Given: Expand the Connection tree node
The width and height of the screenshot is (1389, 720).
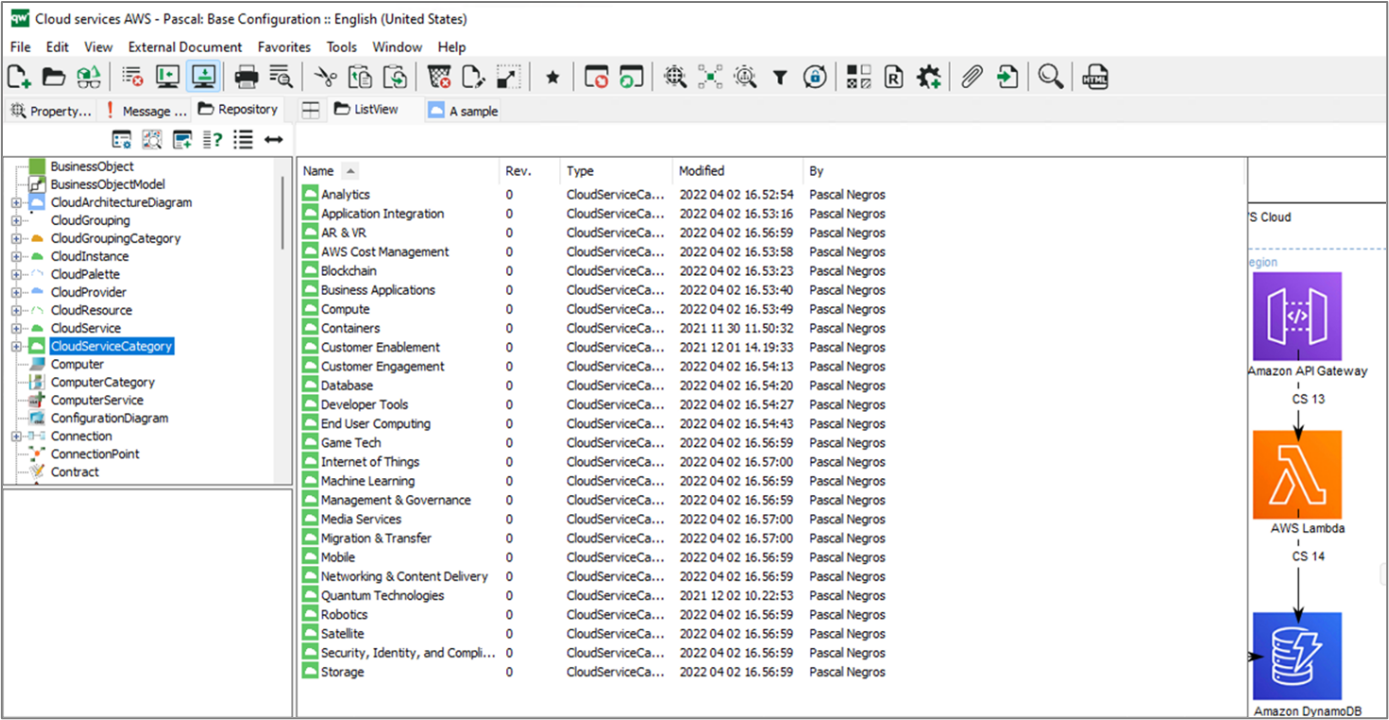Looking at the screenshot, I should tap(16, 437).
